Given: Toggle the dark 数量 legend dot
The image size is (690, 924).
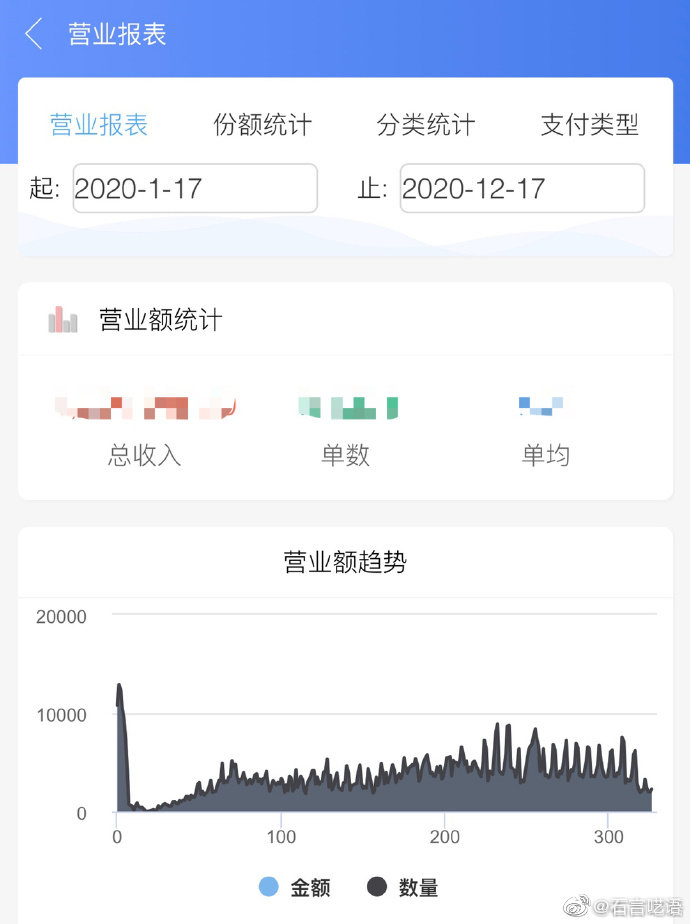Looking at the screenshot, I should pyautogui.click(x=377, y=887).
